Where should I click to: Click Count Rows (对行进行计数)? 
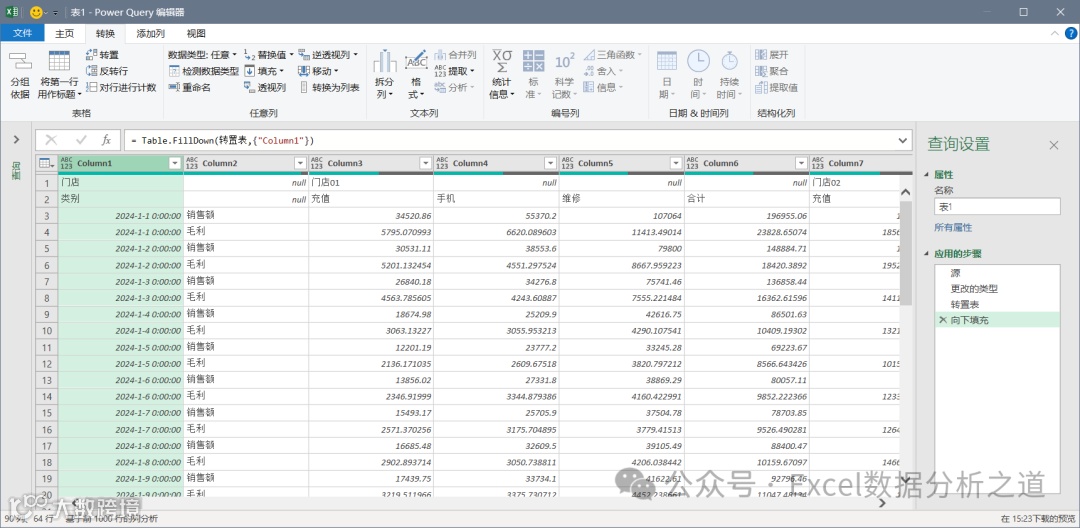(x=121, y=87)
